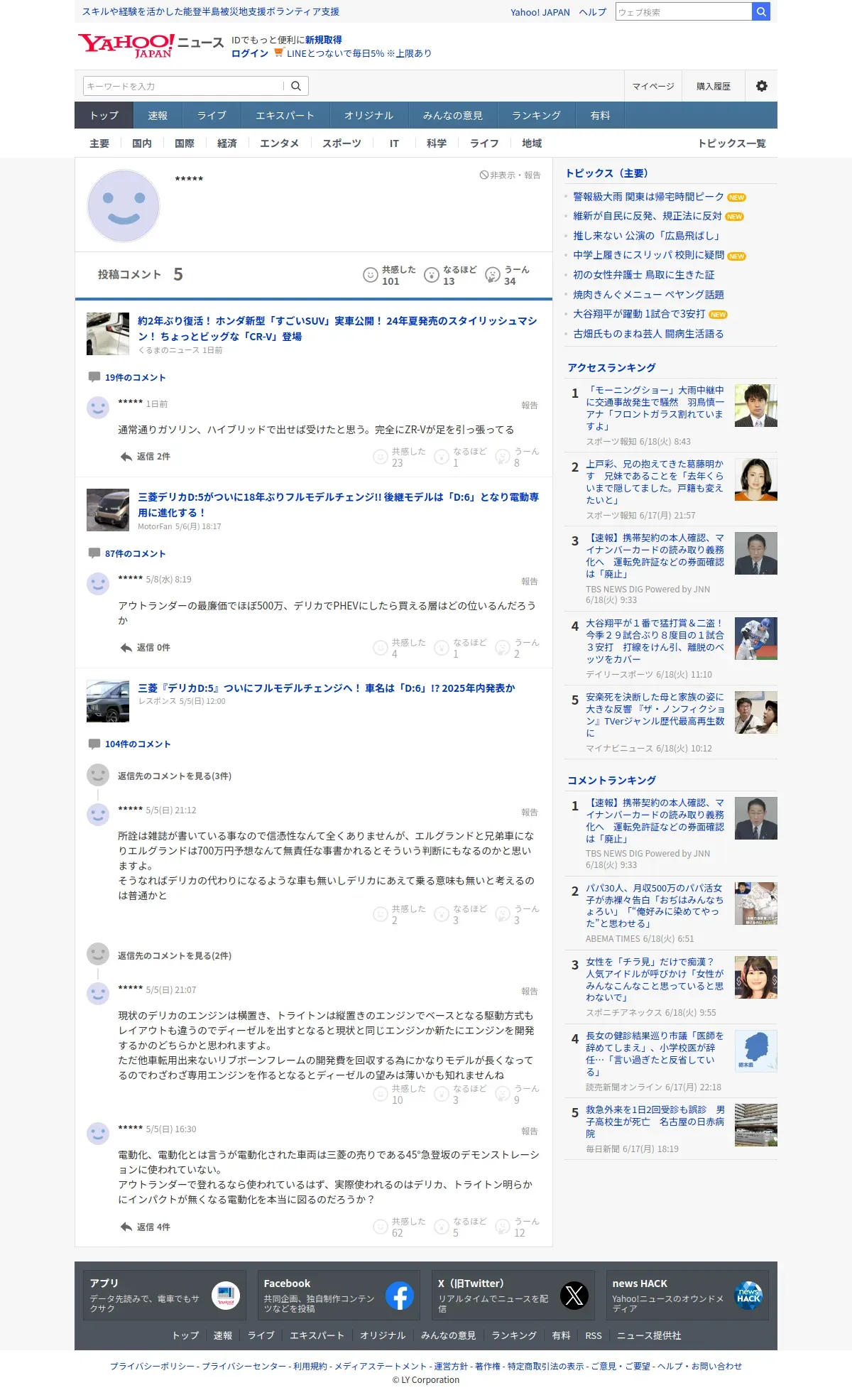Open 三菱デリカD:5 18年ぶり article headline
The width and height of the screenshot is (852, 1400).
click(x=338, y=505)
